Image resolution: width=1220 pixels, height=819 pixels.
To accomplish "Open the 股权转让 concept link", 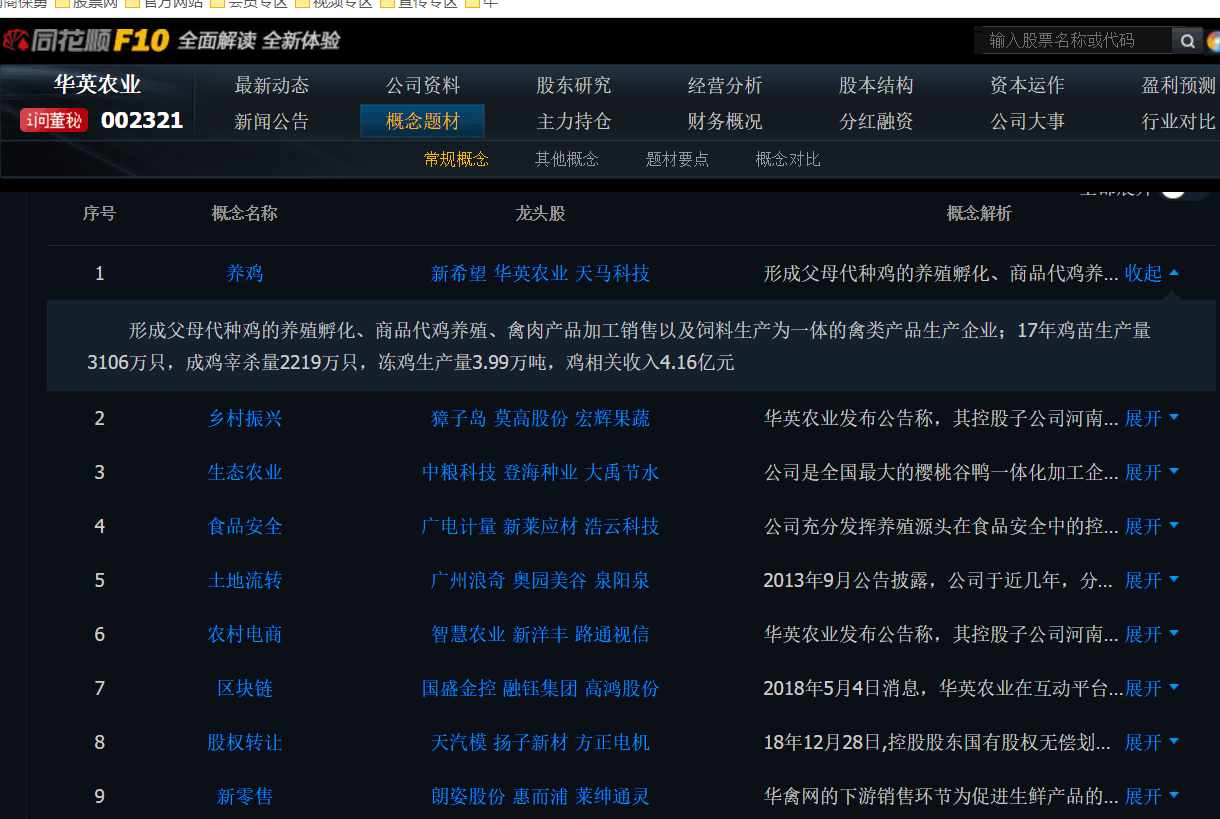I will pos(245,742).
